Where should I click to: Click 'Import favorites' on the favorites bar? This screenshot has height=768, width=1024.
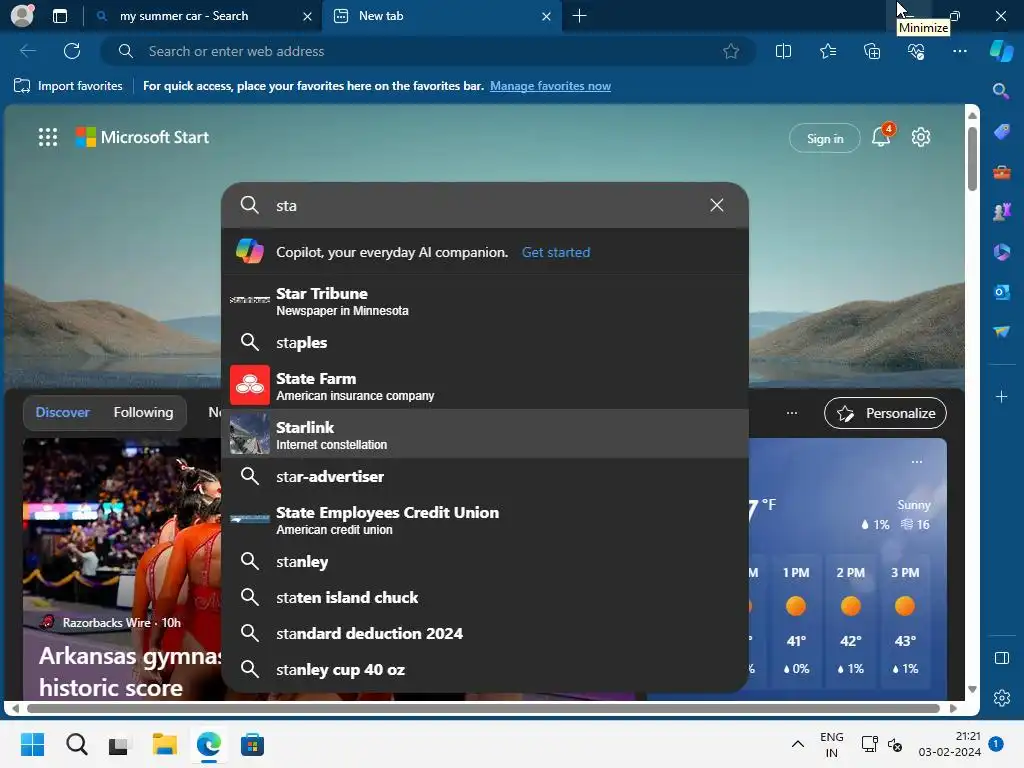[68, 86]
